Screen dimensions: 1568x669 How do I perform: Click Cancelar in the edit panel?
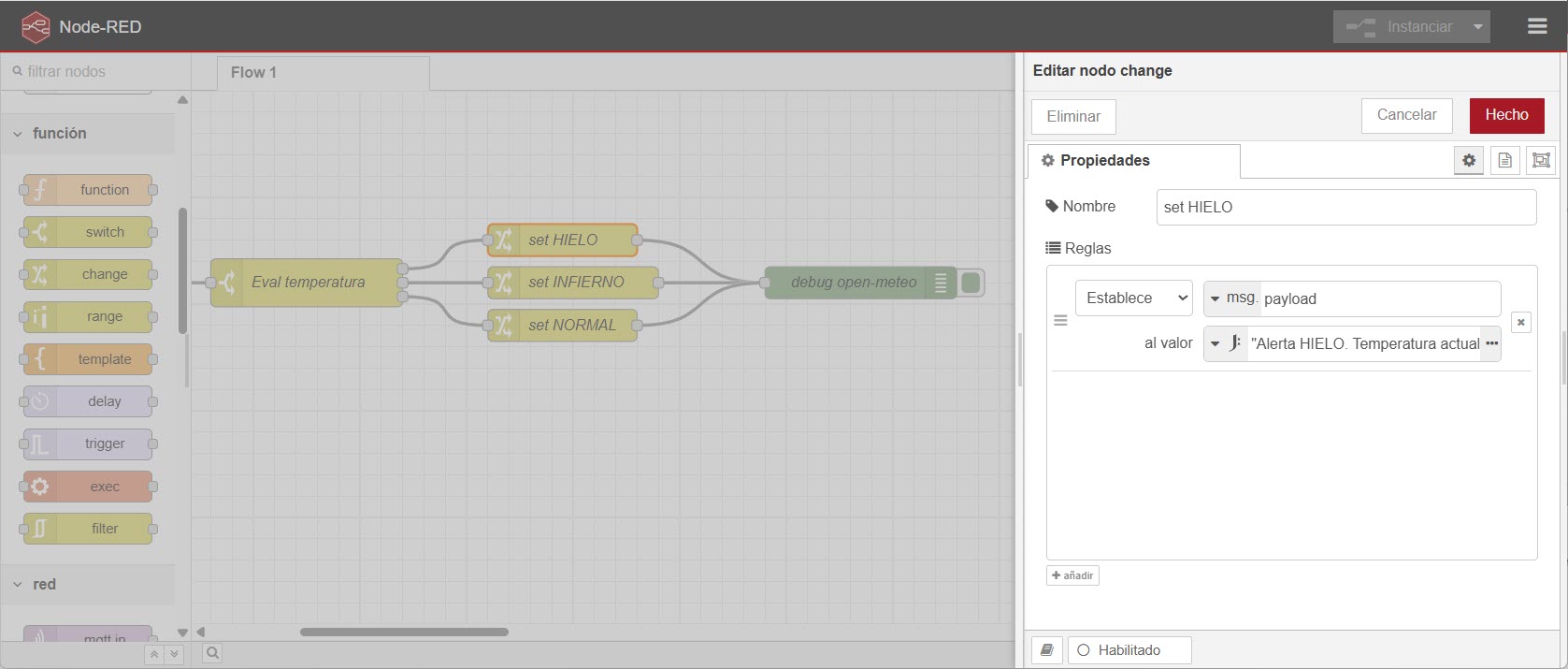(x=1406, y=115)
